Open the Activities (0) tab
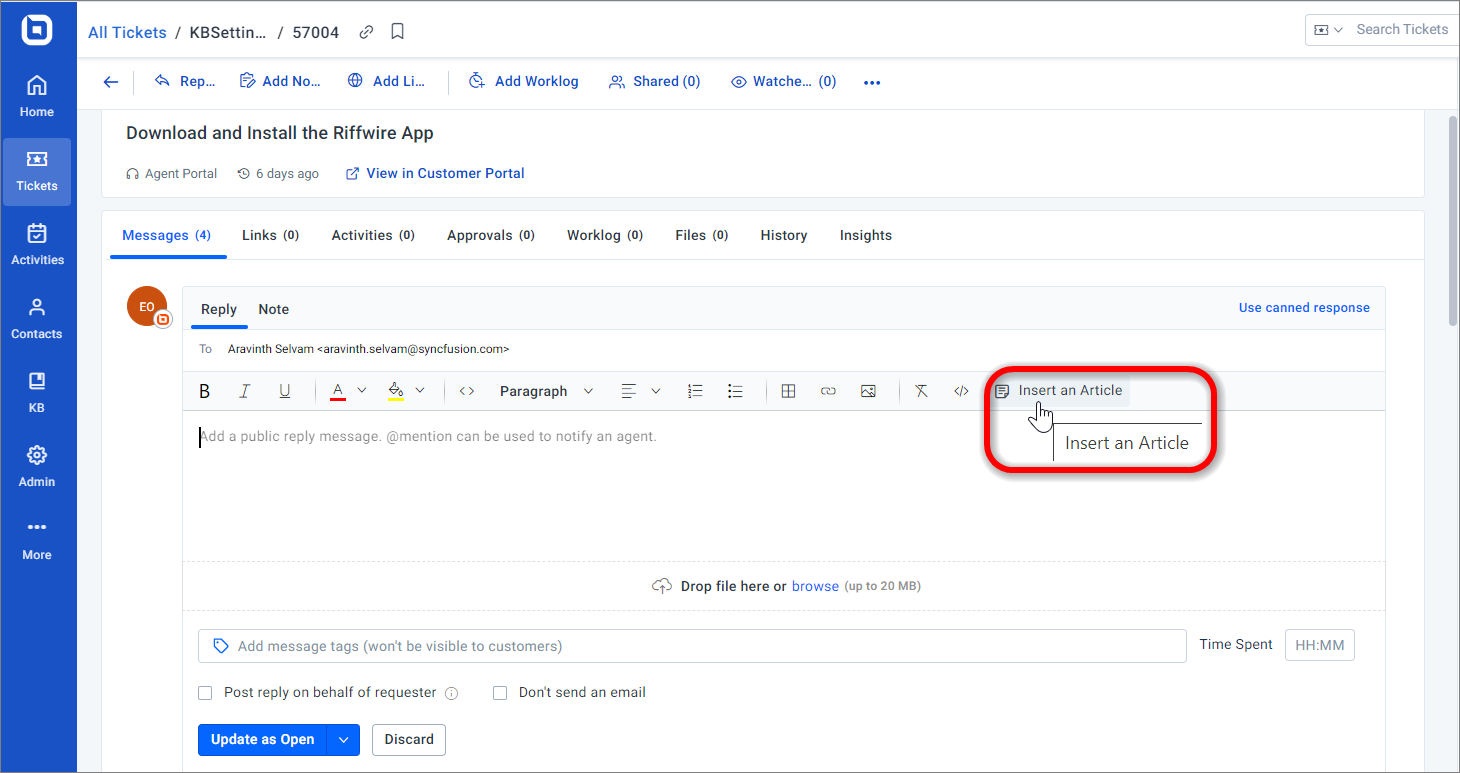Image resolution: width=1460 pixels, height=773 pixels. [373, 235]
